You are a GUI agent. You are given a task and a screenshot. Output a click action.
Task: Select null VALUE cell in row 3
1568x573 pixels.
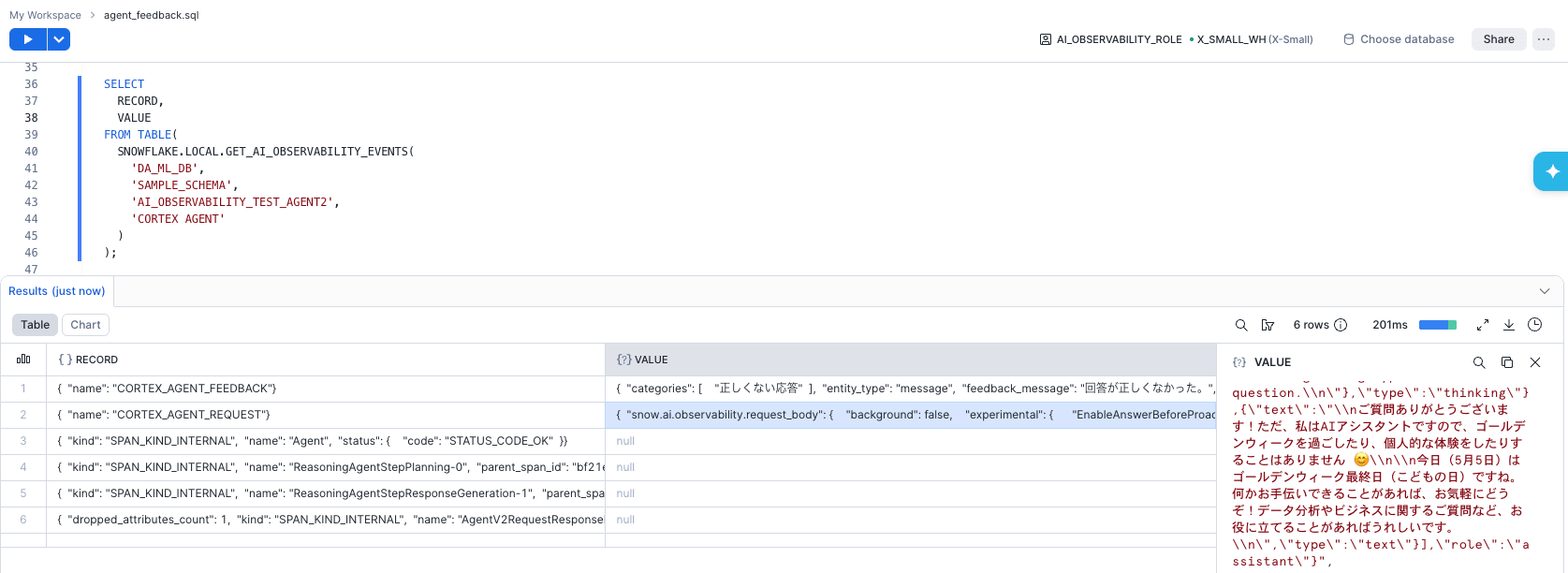coord(910,441)
